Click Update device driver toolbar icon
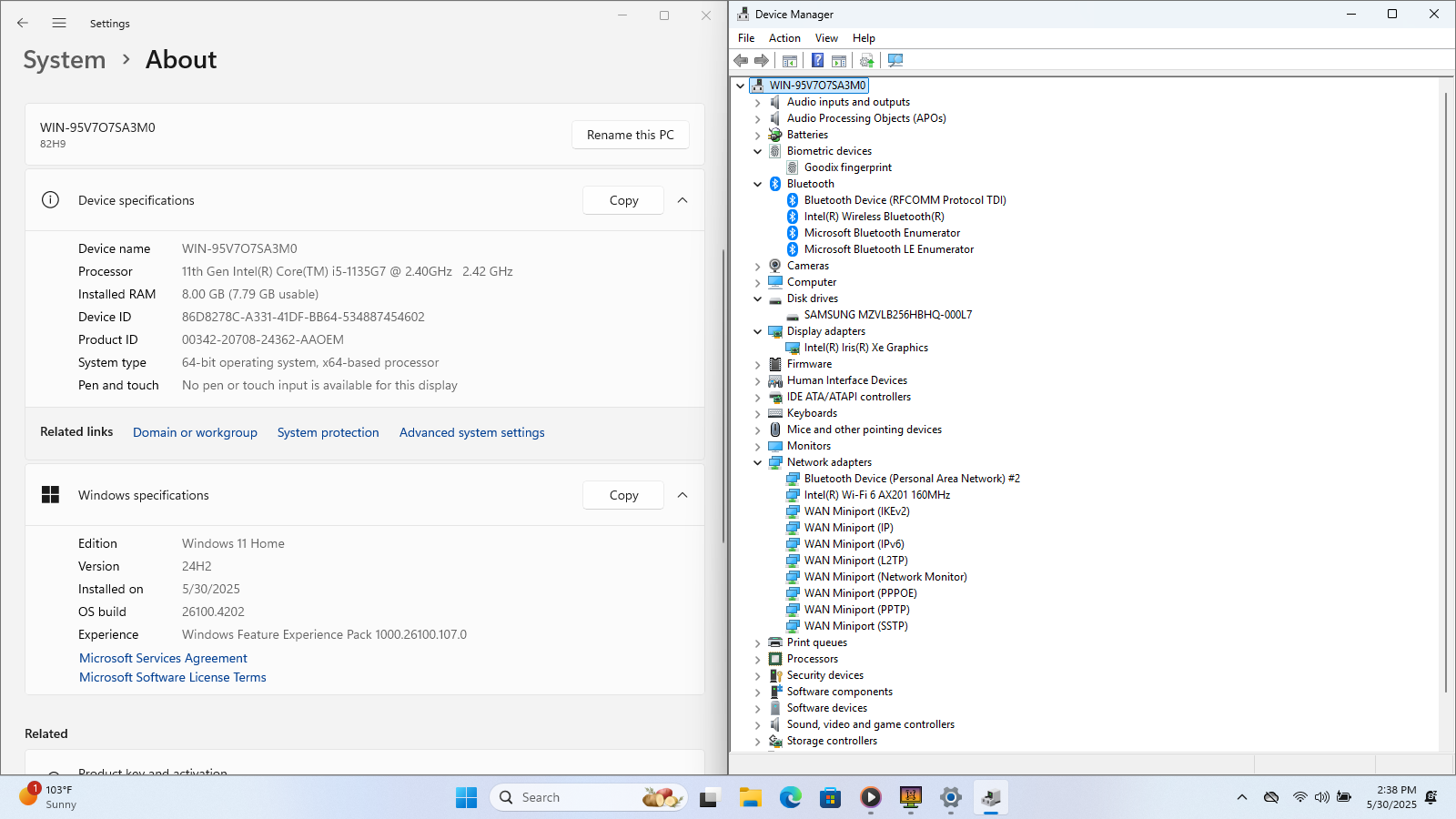The width and height of the screenshot is (1456, 819). (866, 60)
